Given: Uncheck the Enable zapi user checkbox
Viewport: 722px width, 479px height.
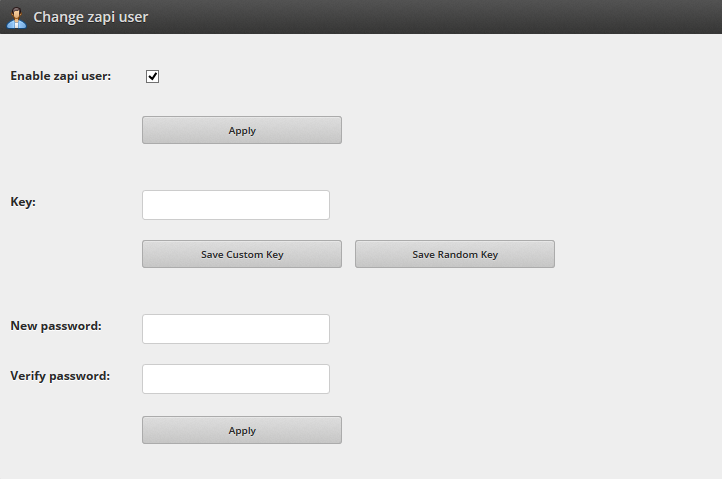Looking at the screenshot, I should pos(152,76).
